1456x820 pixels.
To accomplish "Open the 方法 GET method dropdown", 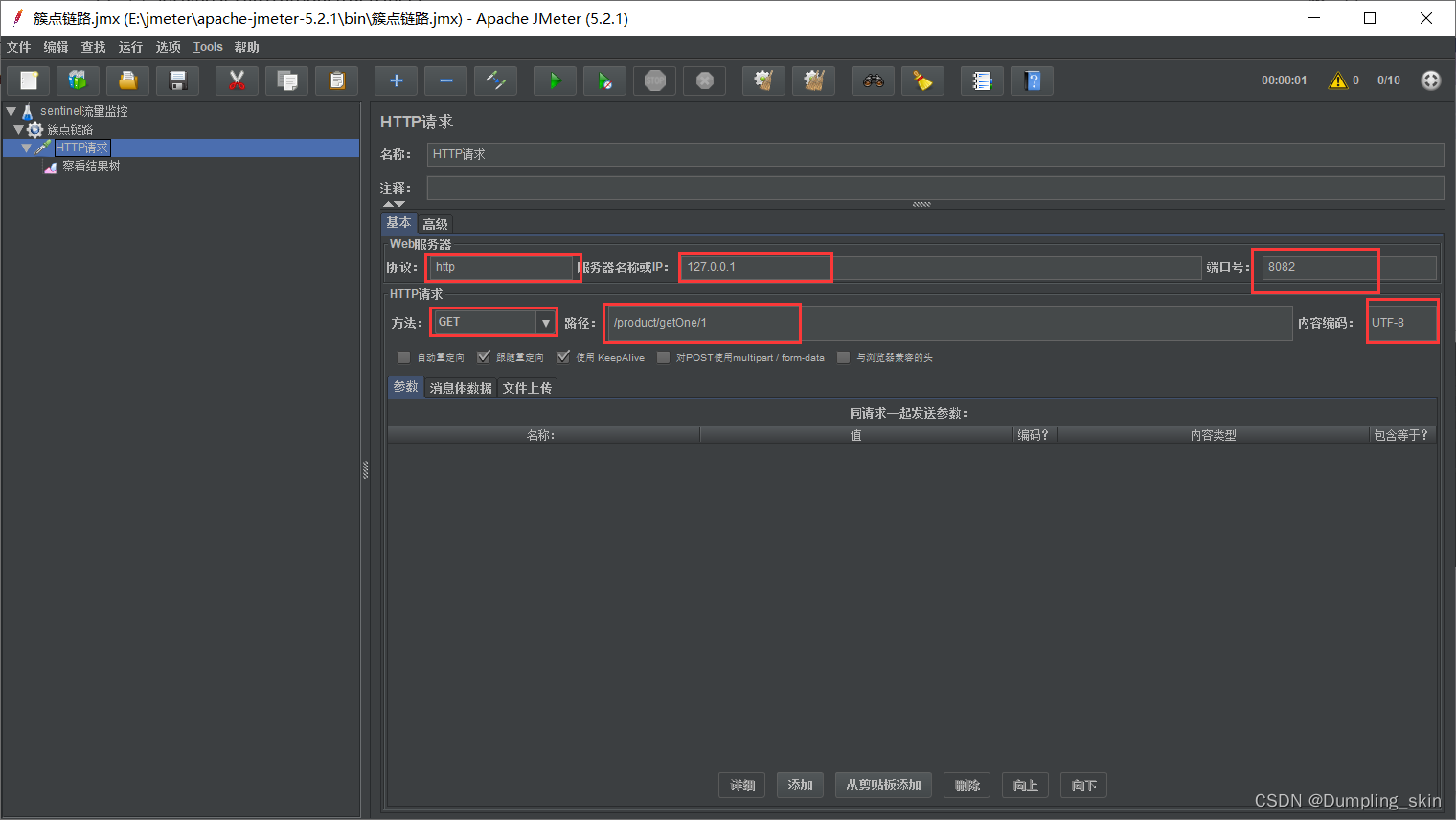I will point(545,323).
